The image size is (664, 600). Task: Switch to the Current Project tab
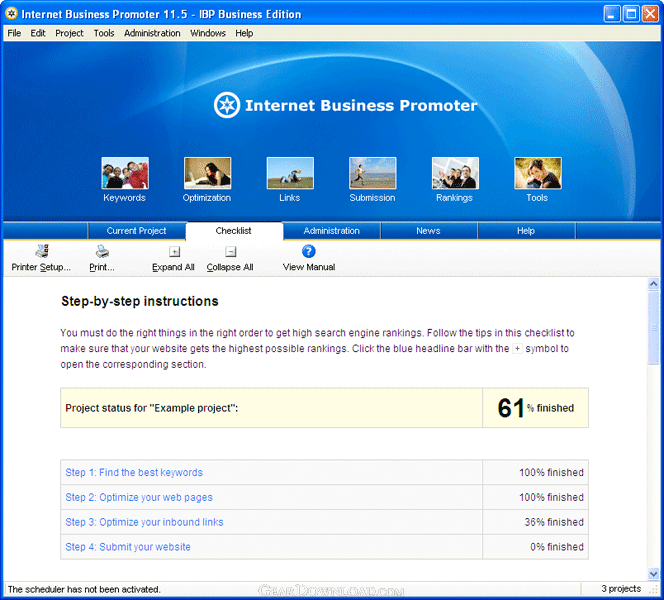[x=136, y=231]
